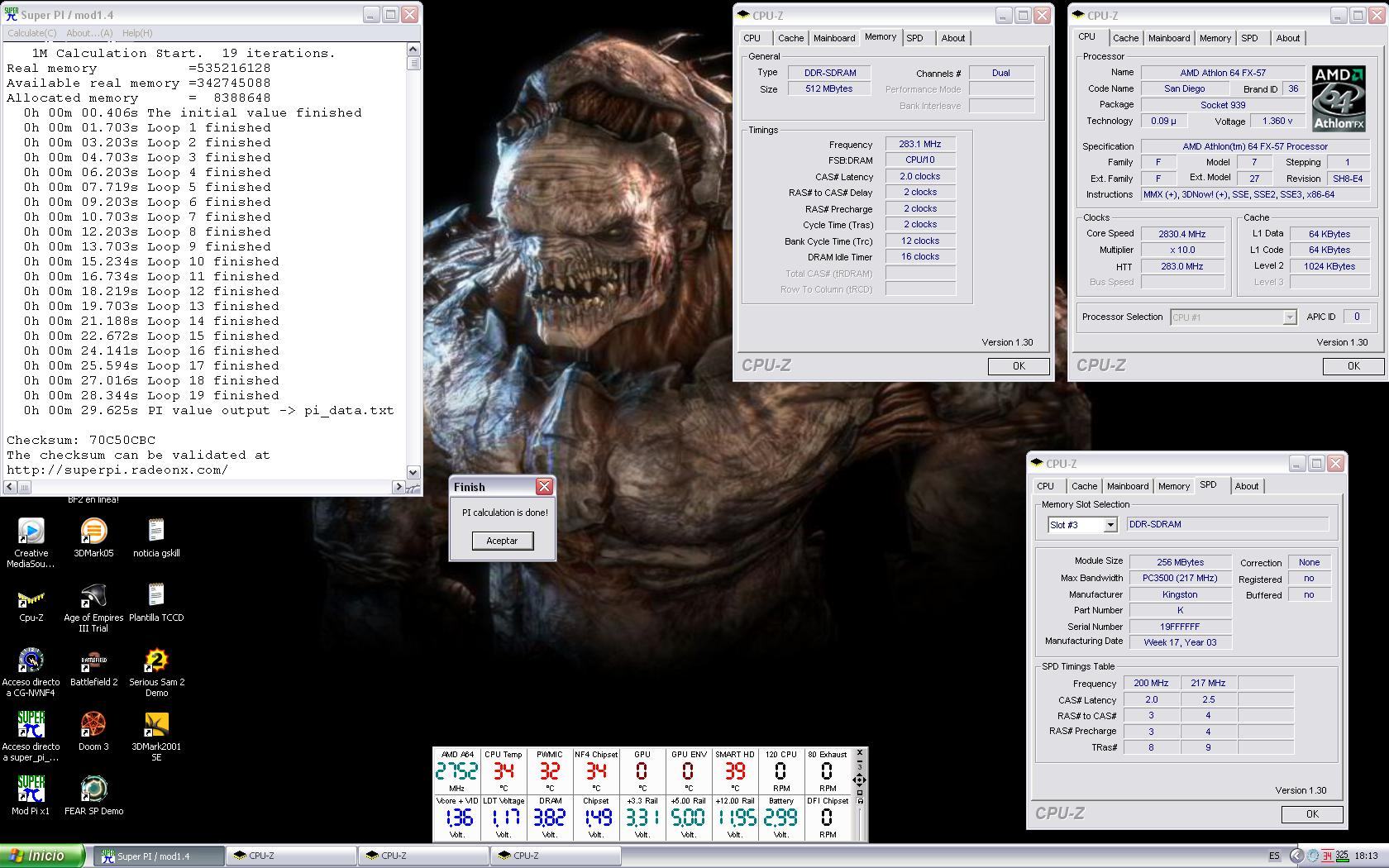Open the Serious Sam 2 Demo icon
1389x868 pixels.
pos(156,661)
